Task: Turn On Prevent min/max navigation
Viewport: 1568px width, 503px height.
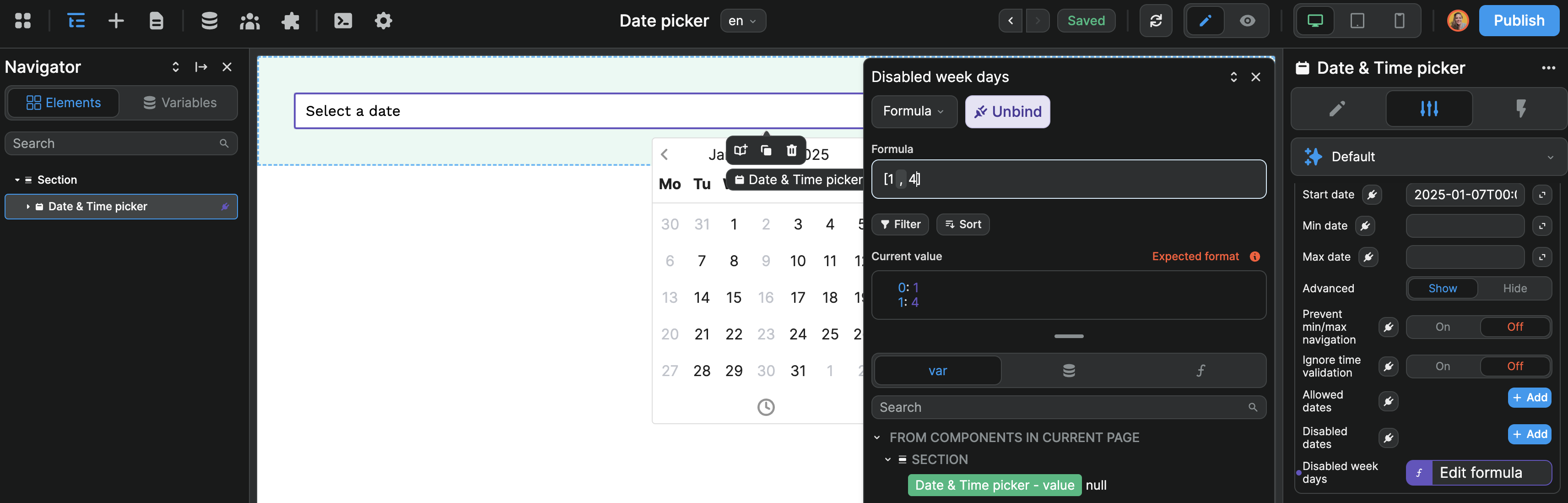Action: [1443, 327]
